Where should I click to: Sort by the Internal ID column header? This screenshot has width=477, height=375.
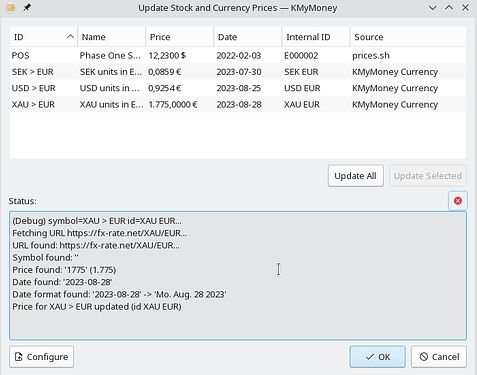point(316,37)
